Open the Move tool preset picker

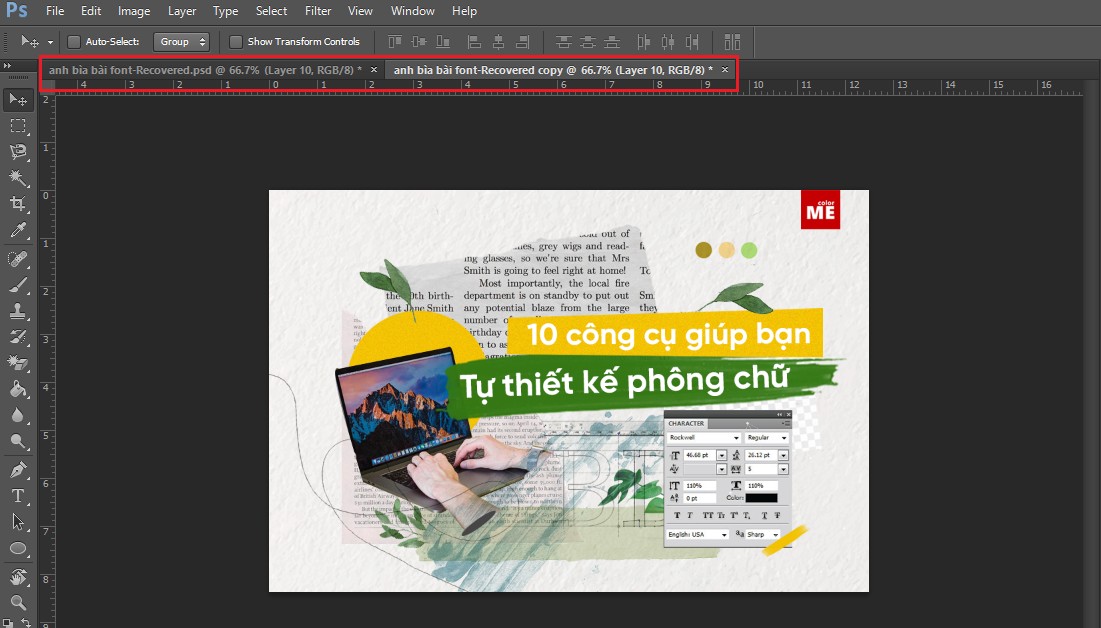(x=33, y=42)
